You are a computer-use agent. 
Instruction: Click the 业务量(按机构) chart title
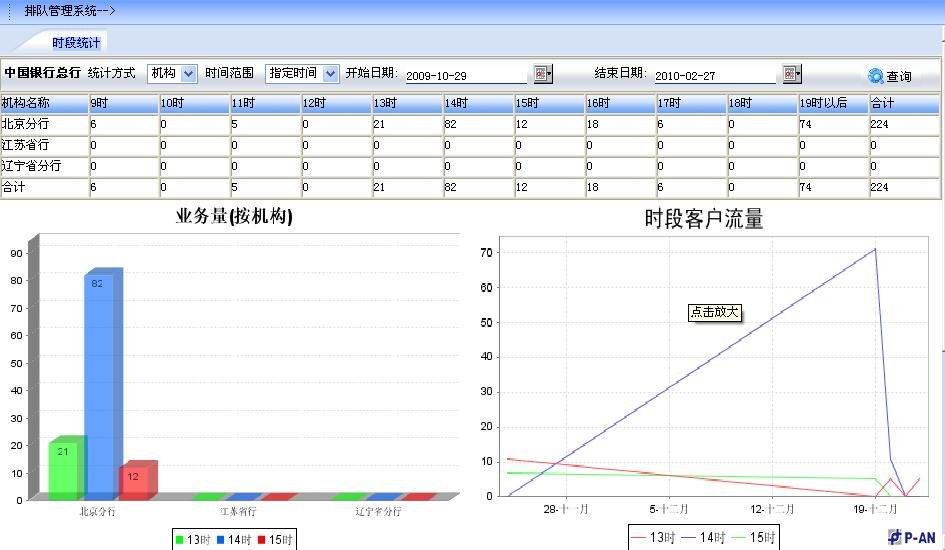tap(234, 216)
